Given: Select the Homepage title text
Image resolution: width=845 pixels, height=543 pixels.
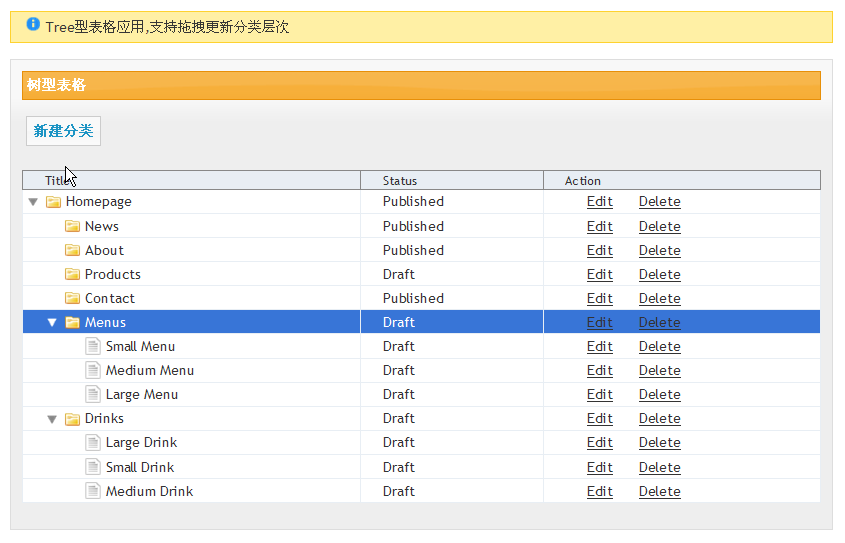Looking at the screenshot, I should [x=99, y=202].
